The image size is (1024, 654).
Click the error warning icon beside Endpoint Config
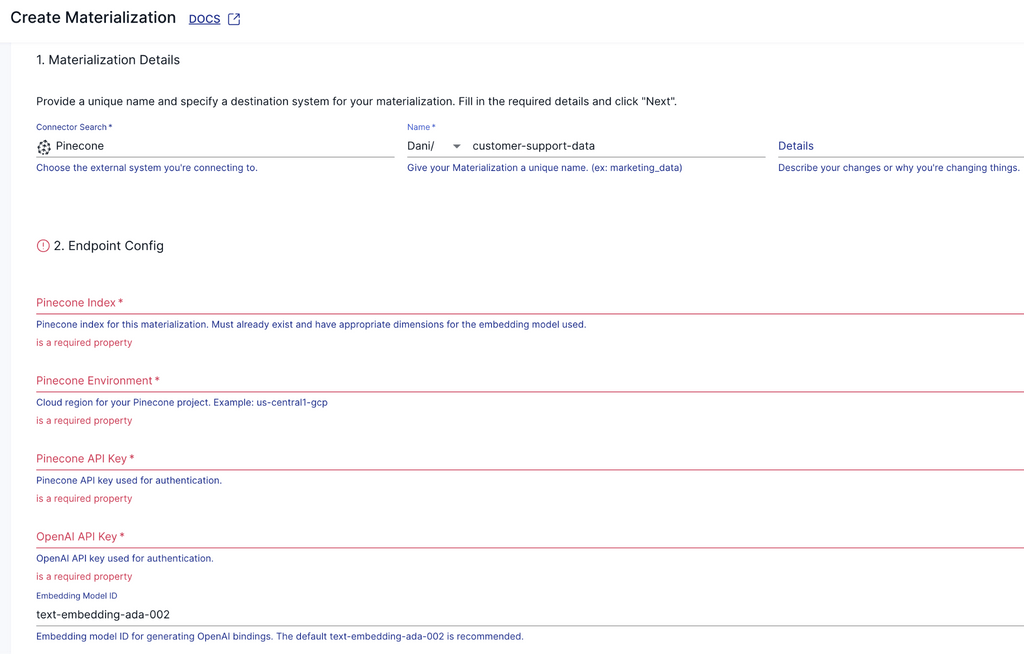[x=41, y=245]
